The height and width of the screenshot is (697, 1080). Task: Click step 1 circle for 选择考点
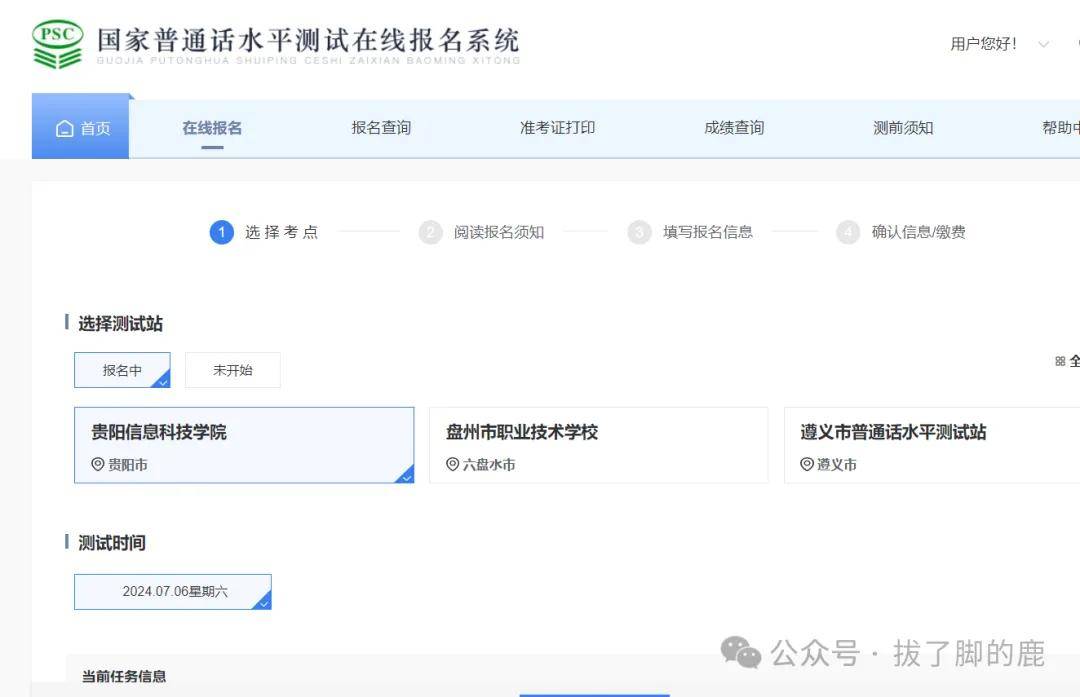click(x=222, y=232)
